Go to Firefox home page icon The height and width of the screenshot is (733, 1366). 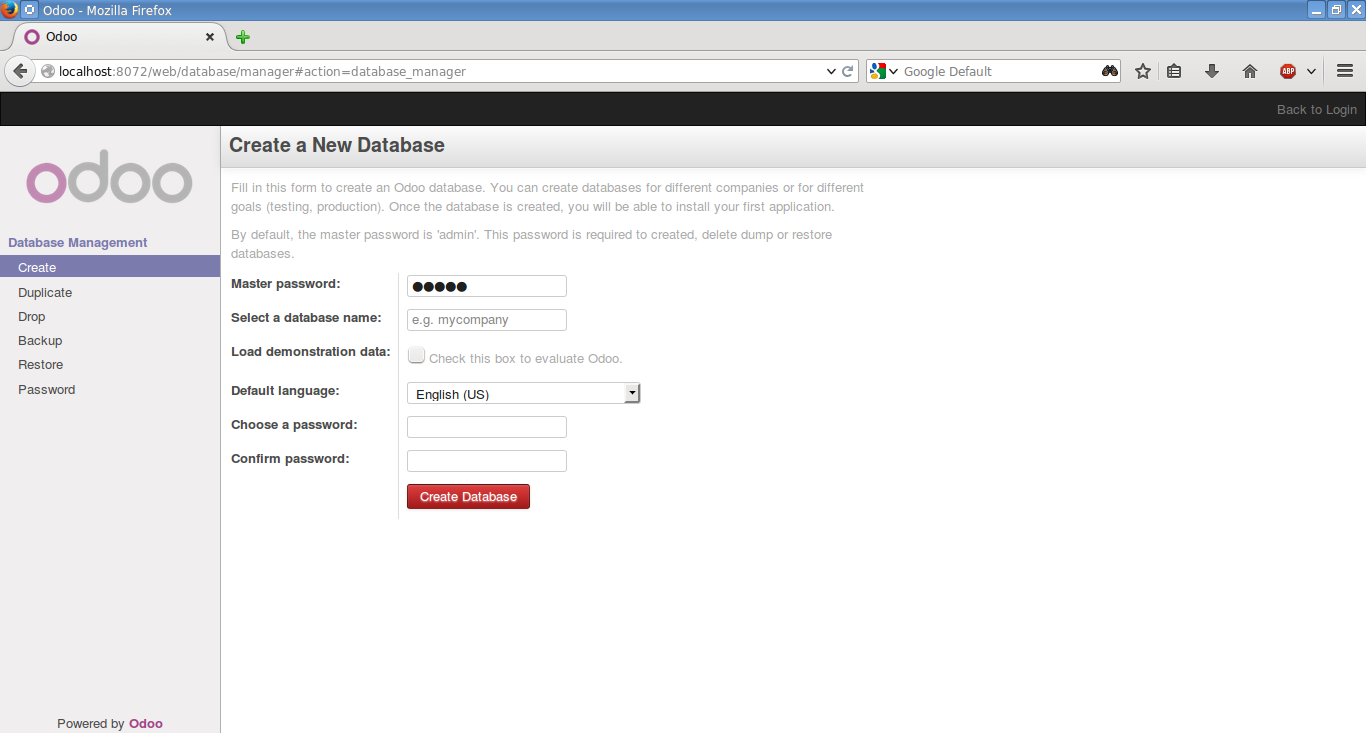pyautogui.click(x=1250, y=71)
